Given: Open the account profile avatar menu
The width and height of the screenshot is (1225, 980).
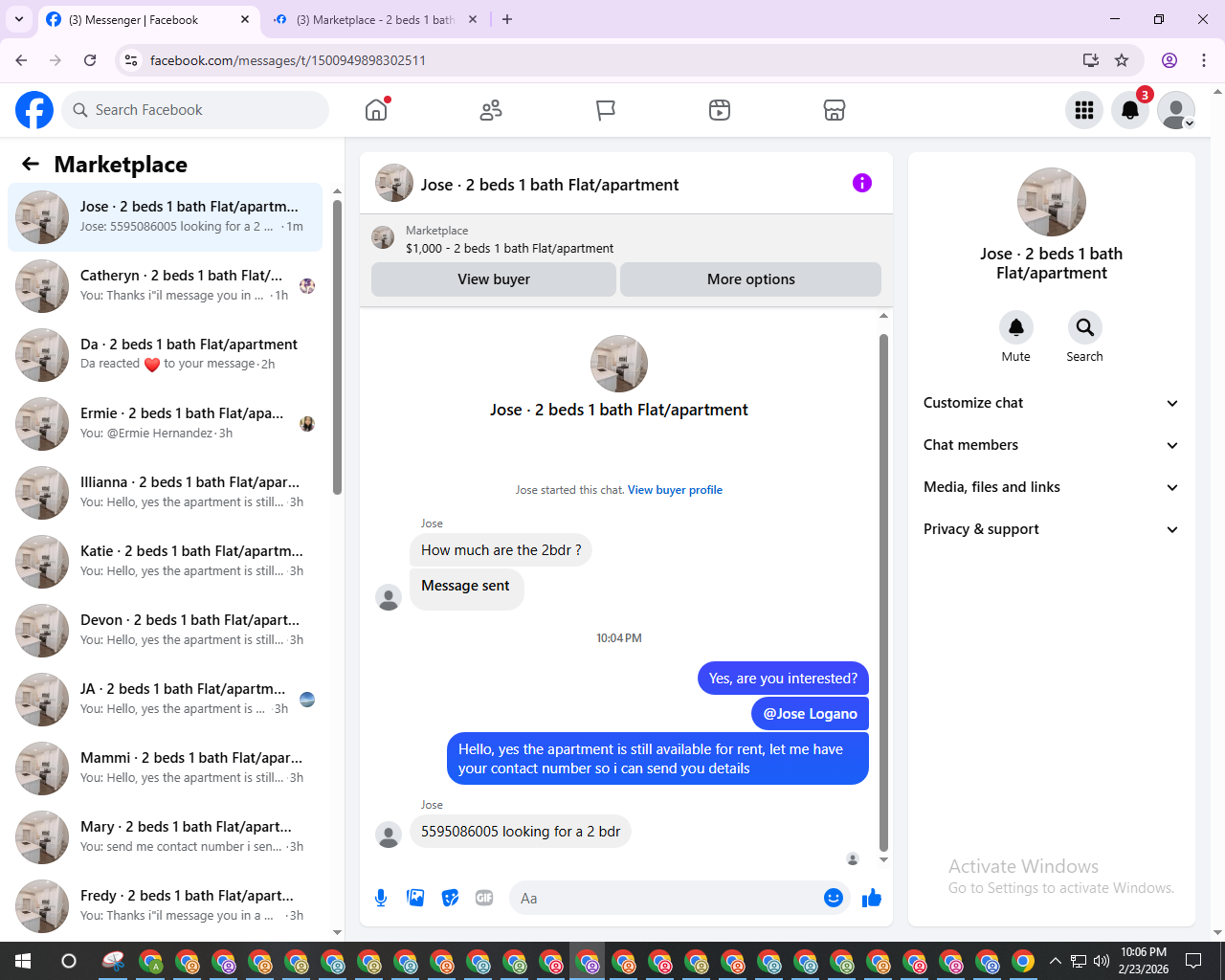Looking at the screenshot, I should pyautogui.click(x=1176, y=110).
